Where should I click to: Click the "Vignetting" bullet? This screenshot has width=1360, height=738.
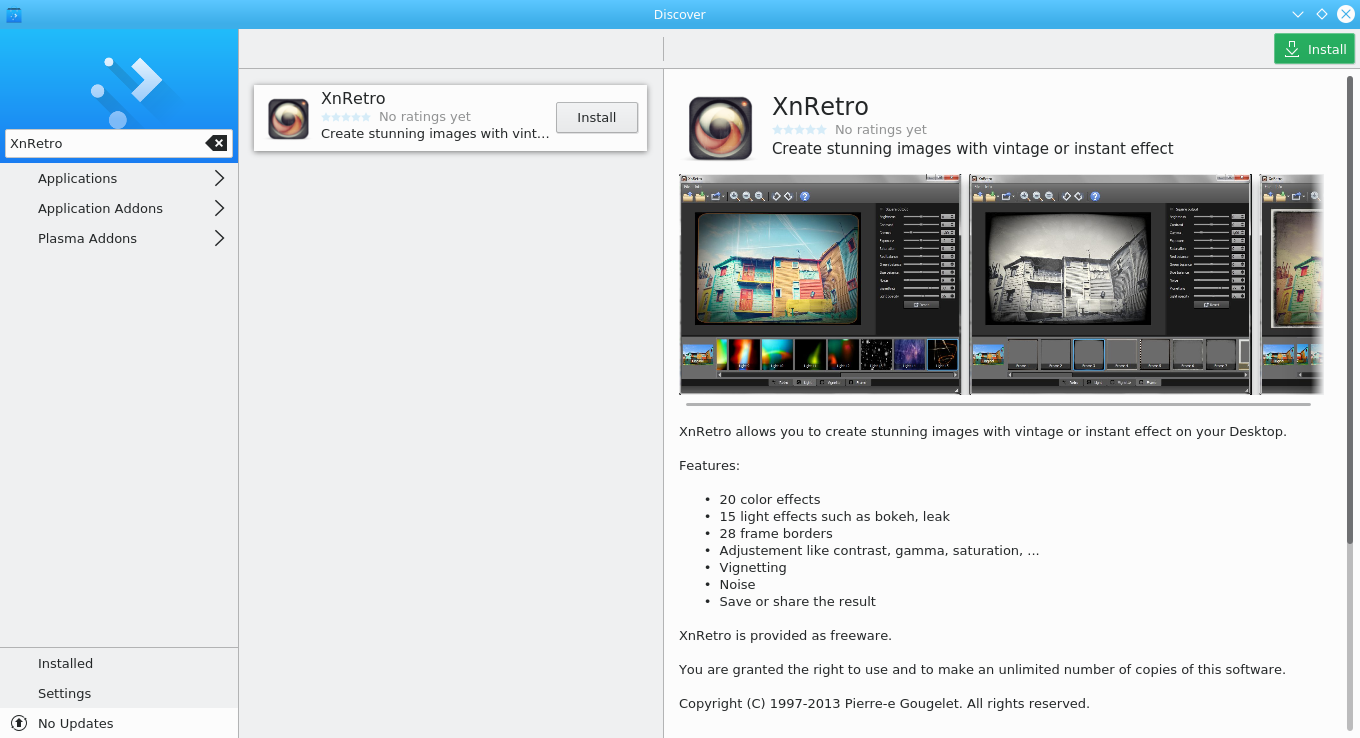click(x=753, y=567)
